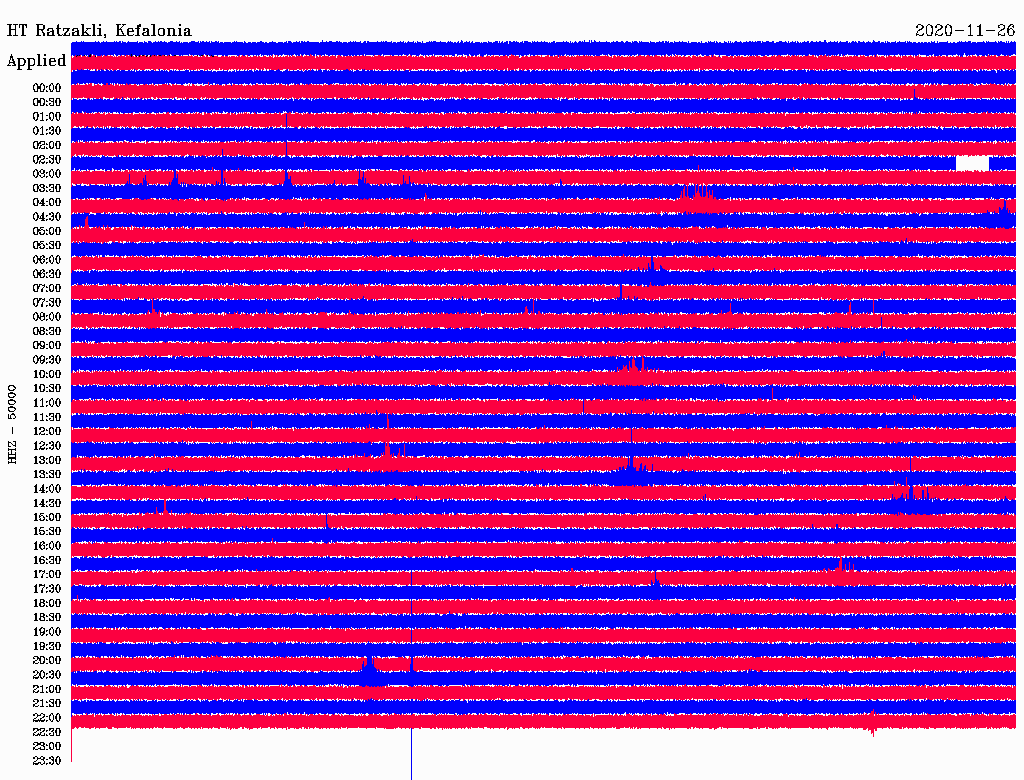Select the 17:00 time label
Screen dimensions: 1024x780
tap(47, 574)
